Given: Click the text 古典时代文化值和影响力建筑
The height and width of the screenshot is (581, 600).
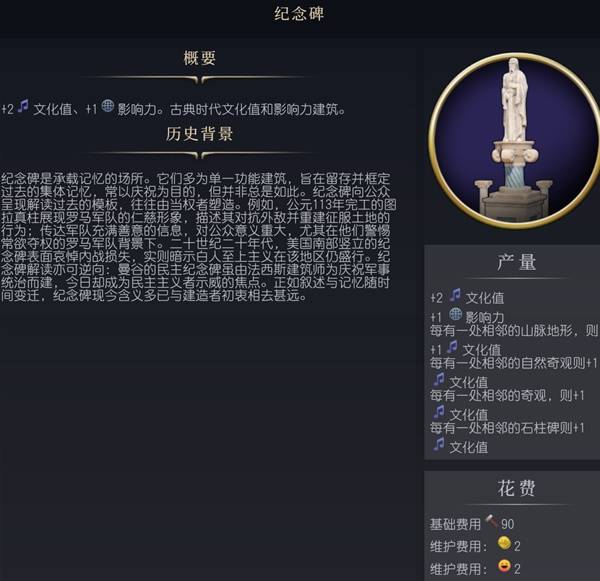Looking at the screenshot, I should [x=257, y=110].
